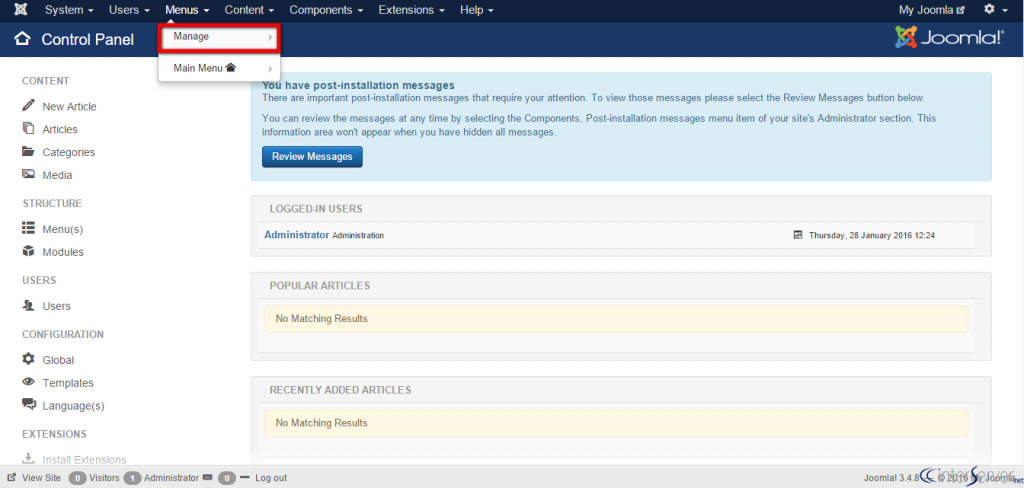Click the settings gear icon in top bar
The height and width of the screenshot is (488, 1024).
coord(989,9)
